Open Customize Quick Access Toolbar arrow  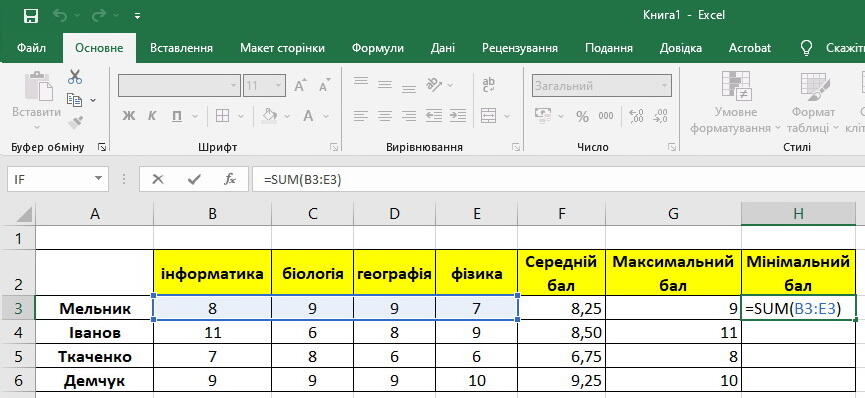pyautogui.click(x=137, y=17)
